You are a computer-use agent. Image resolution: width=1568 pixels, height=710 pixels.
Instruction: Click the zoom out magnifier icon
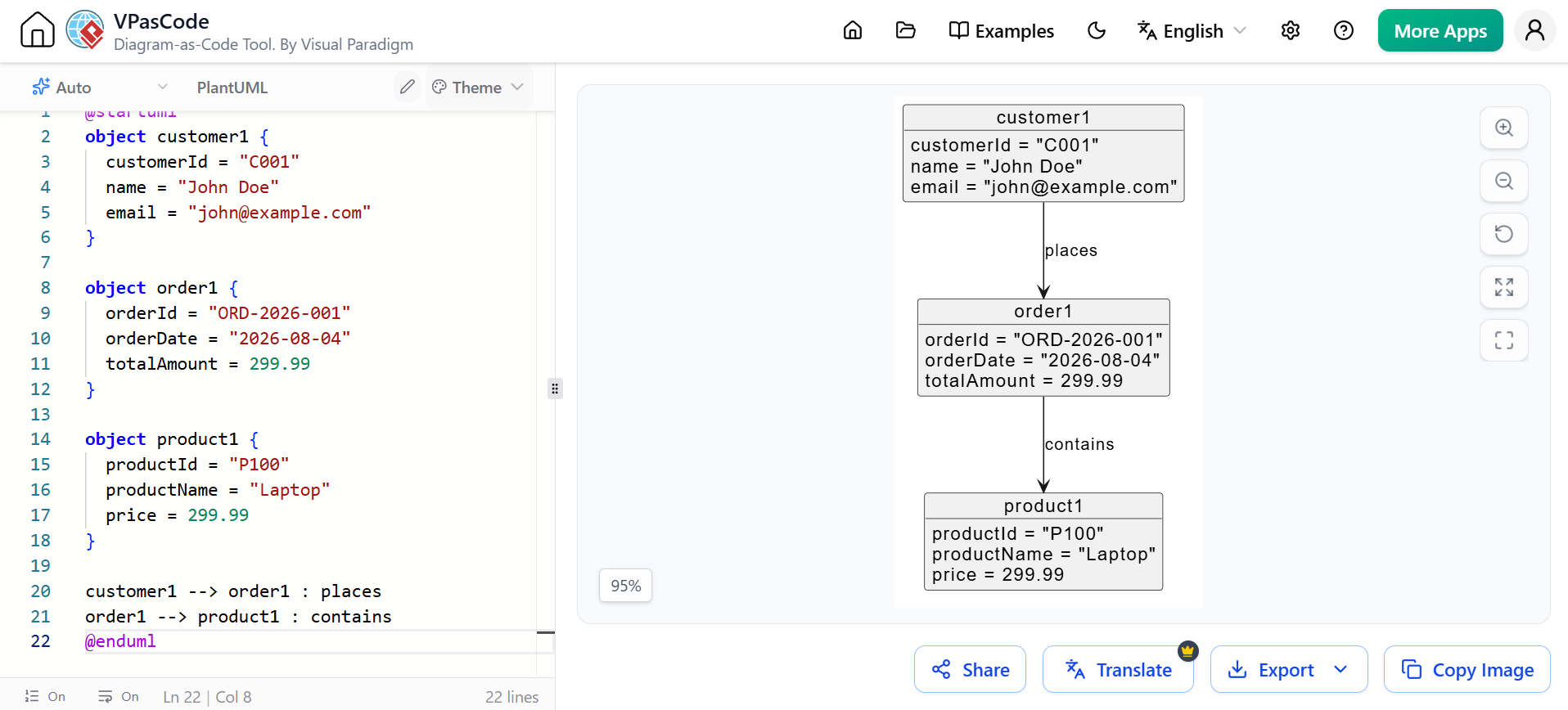(x=1503, y=181)
